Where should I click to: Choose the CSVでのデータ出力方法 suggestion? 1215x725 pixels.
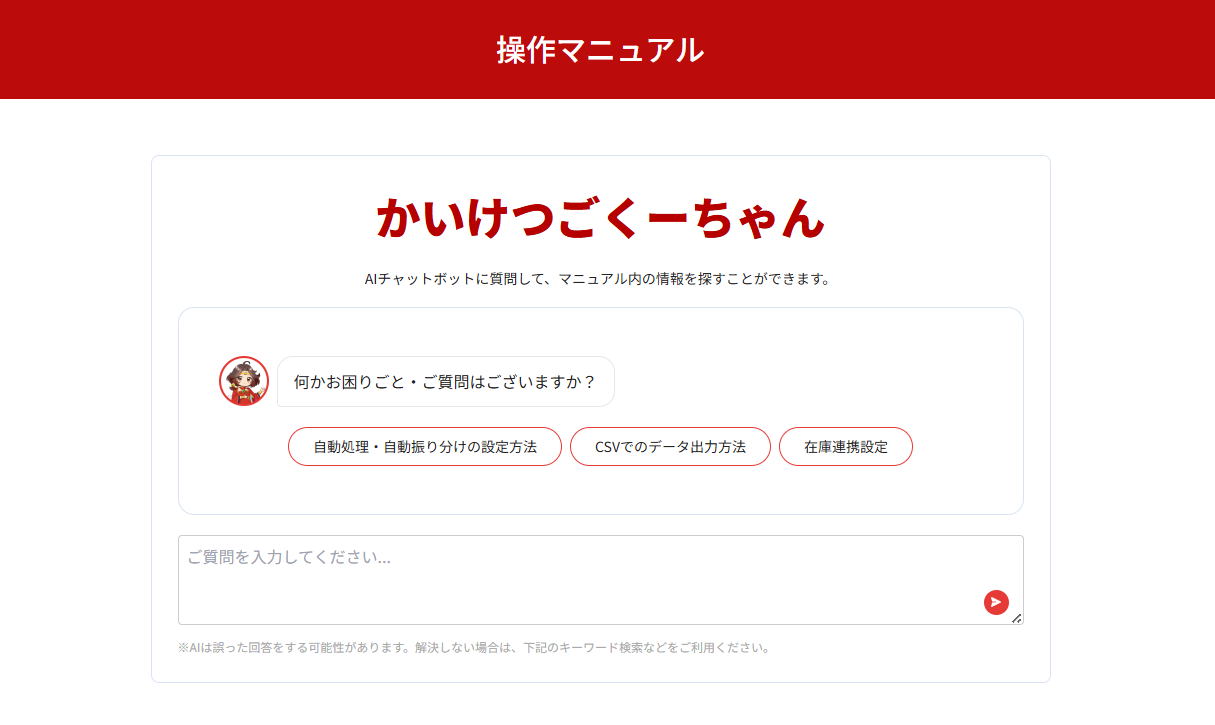pos(670,447)
